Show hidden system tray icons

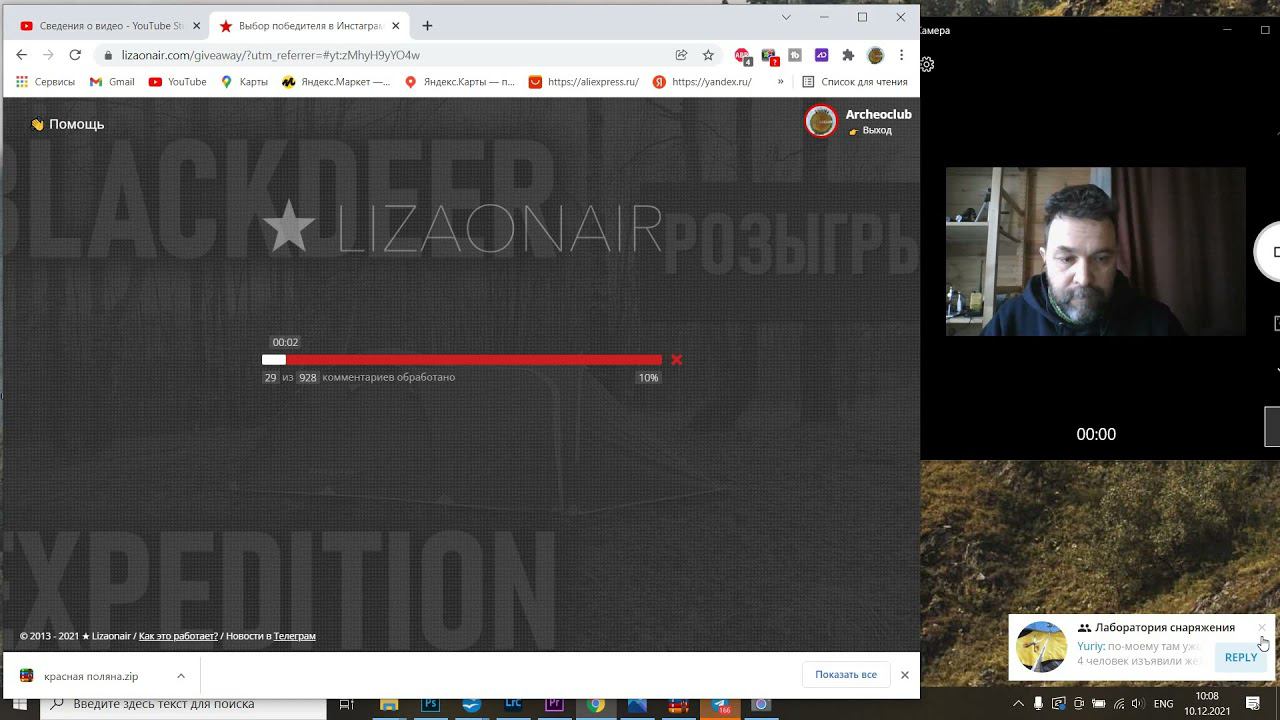[x=1018, y=704]
